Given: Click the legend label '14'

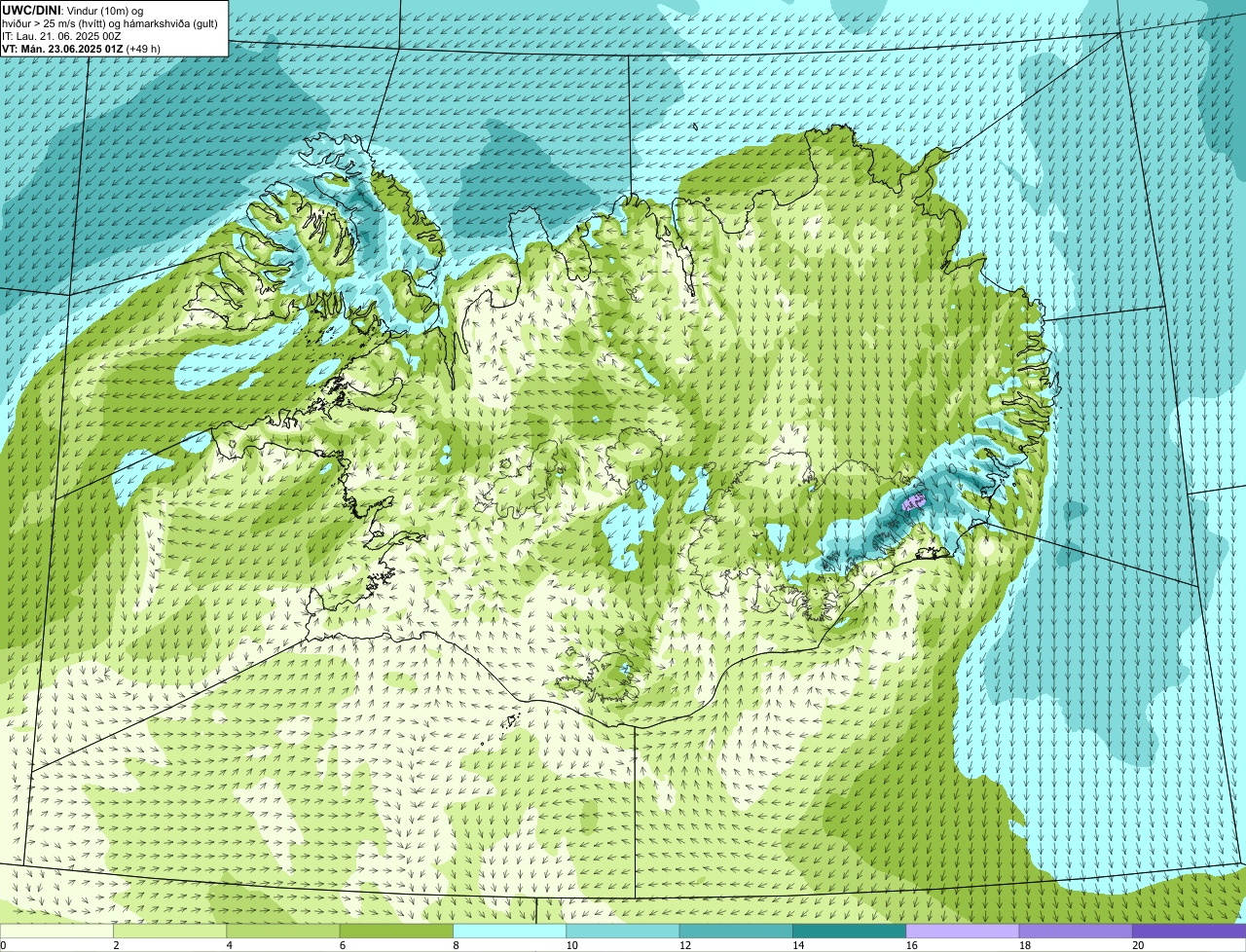Looking at the screenshot, I should 798,945.
